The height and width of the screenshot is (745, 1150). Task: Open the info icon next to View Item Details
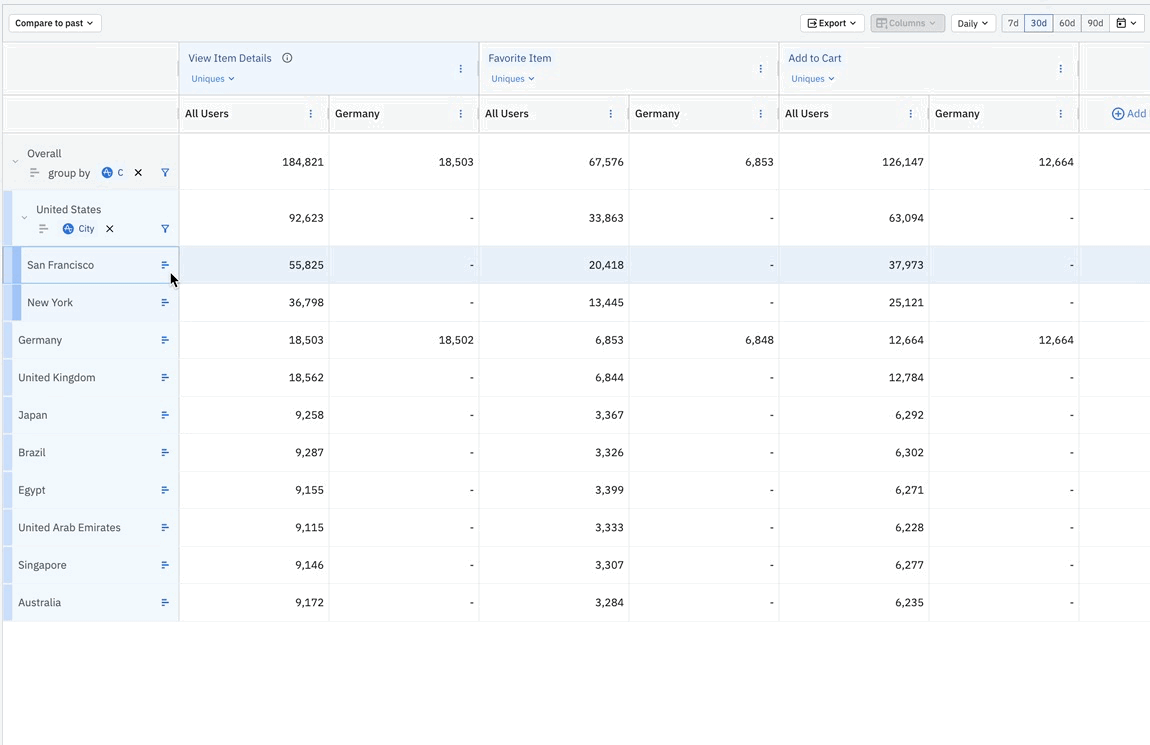tap(287, 58)
